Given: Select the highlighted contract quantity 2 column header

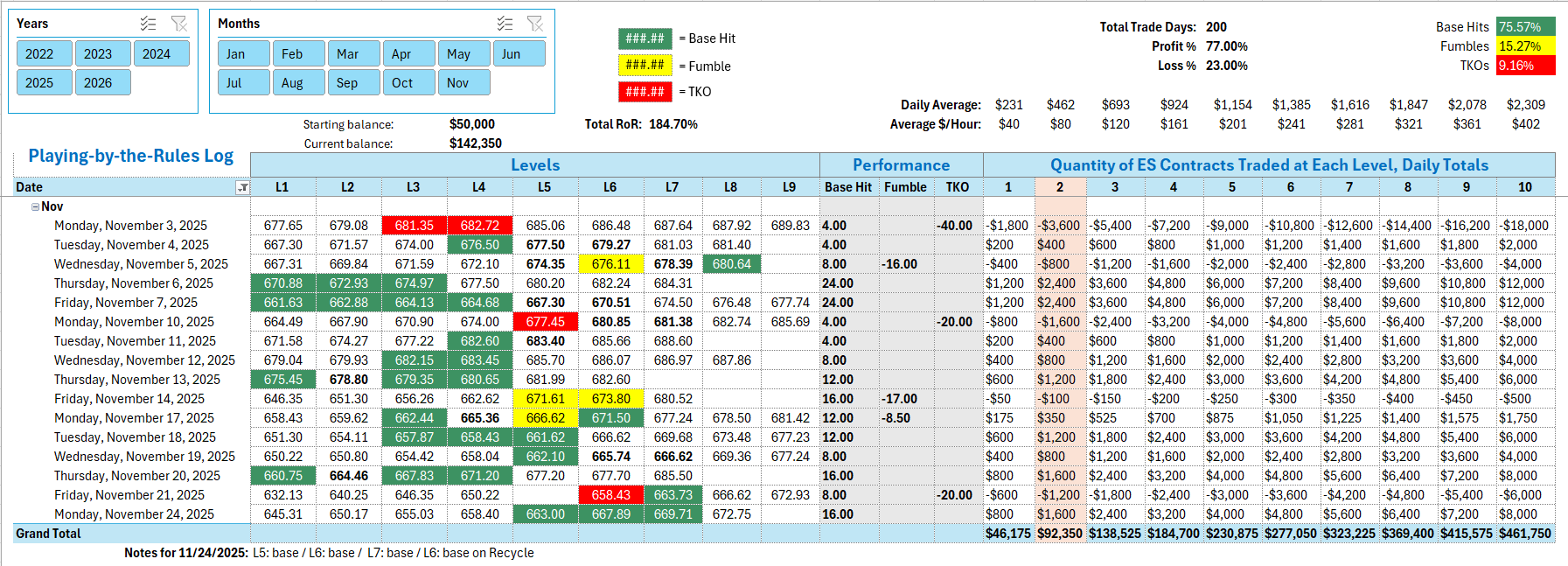Looking at the screenshot, I should pos(1059,187).
